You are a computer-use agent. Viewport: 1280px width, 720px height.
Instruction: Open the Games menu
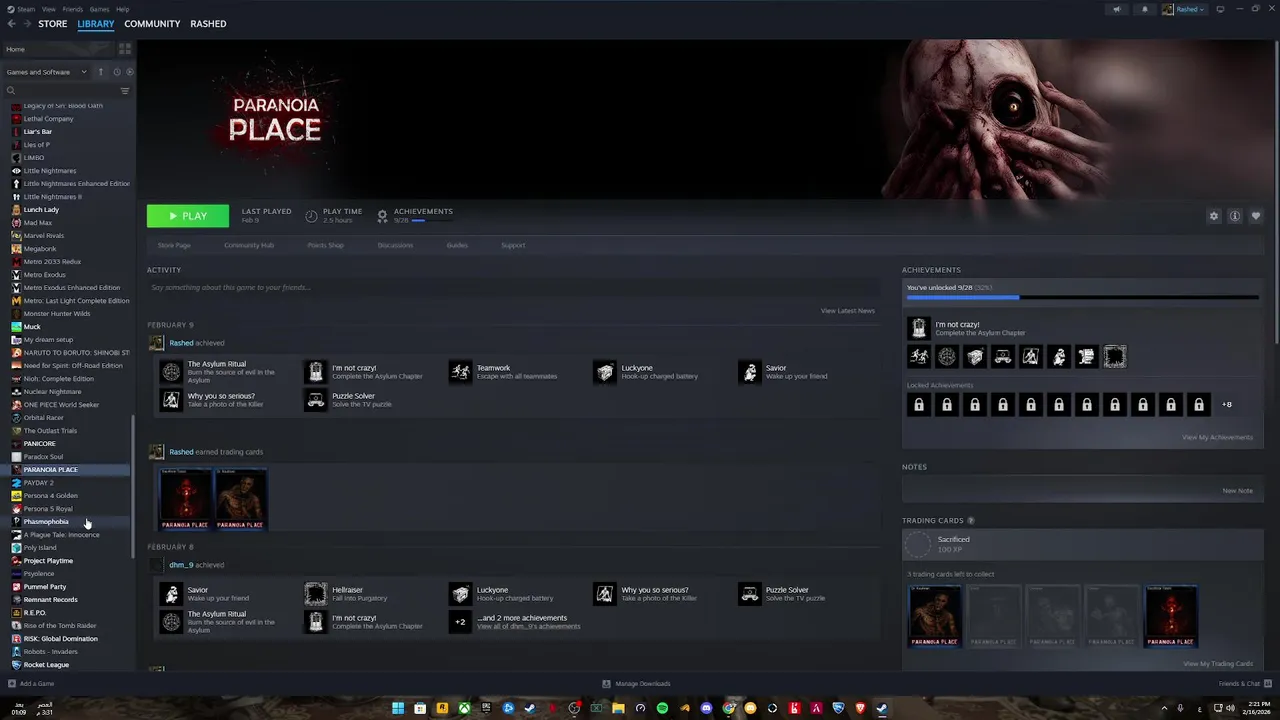click(99, 9)
